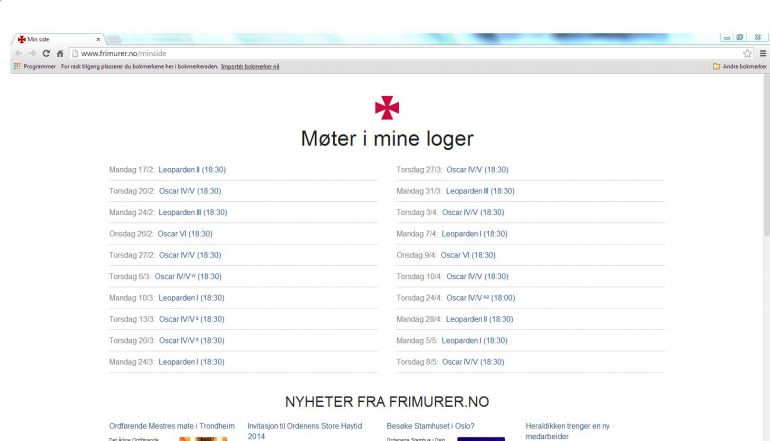Open Oscar IV/V meeting on Torsdag 3/4
Screen dimensions: 770x441
tap(473, 213)
